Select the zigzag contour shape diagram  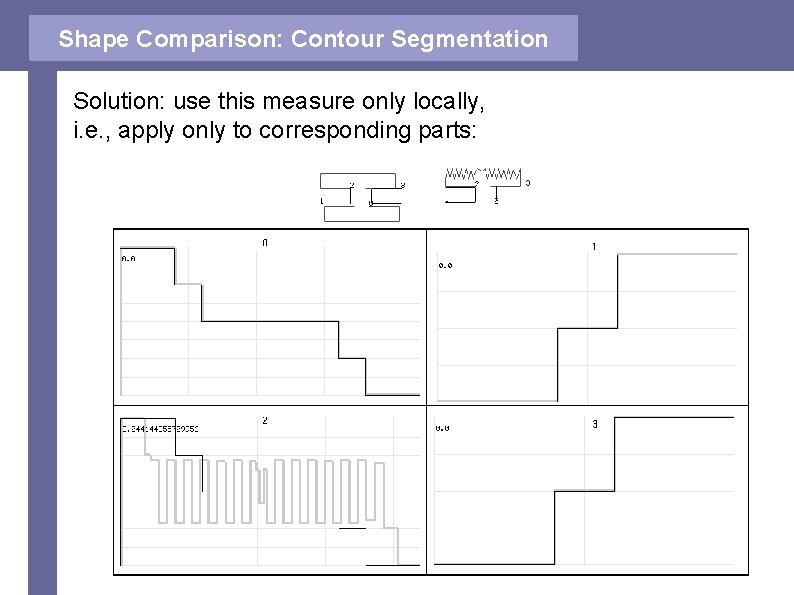click(485, 184)
